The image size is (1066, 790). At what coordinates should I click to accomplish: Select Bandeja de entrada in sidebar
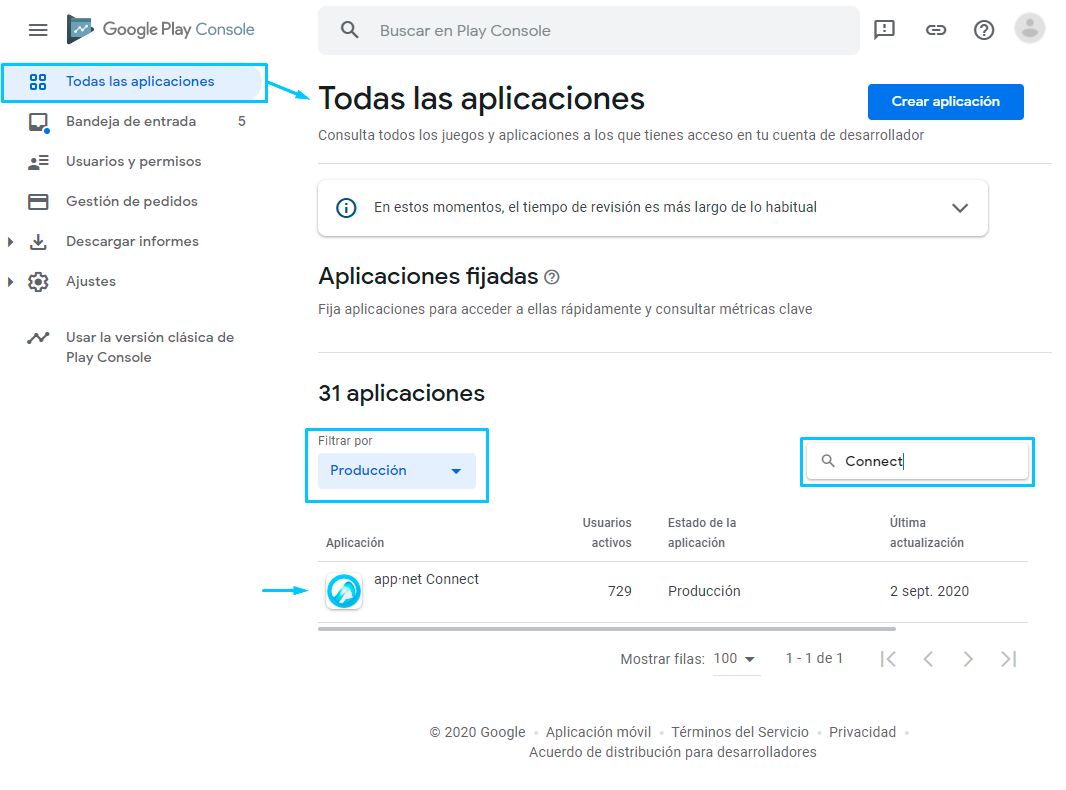[133, 122]
